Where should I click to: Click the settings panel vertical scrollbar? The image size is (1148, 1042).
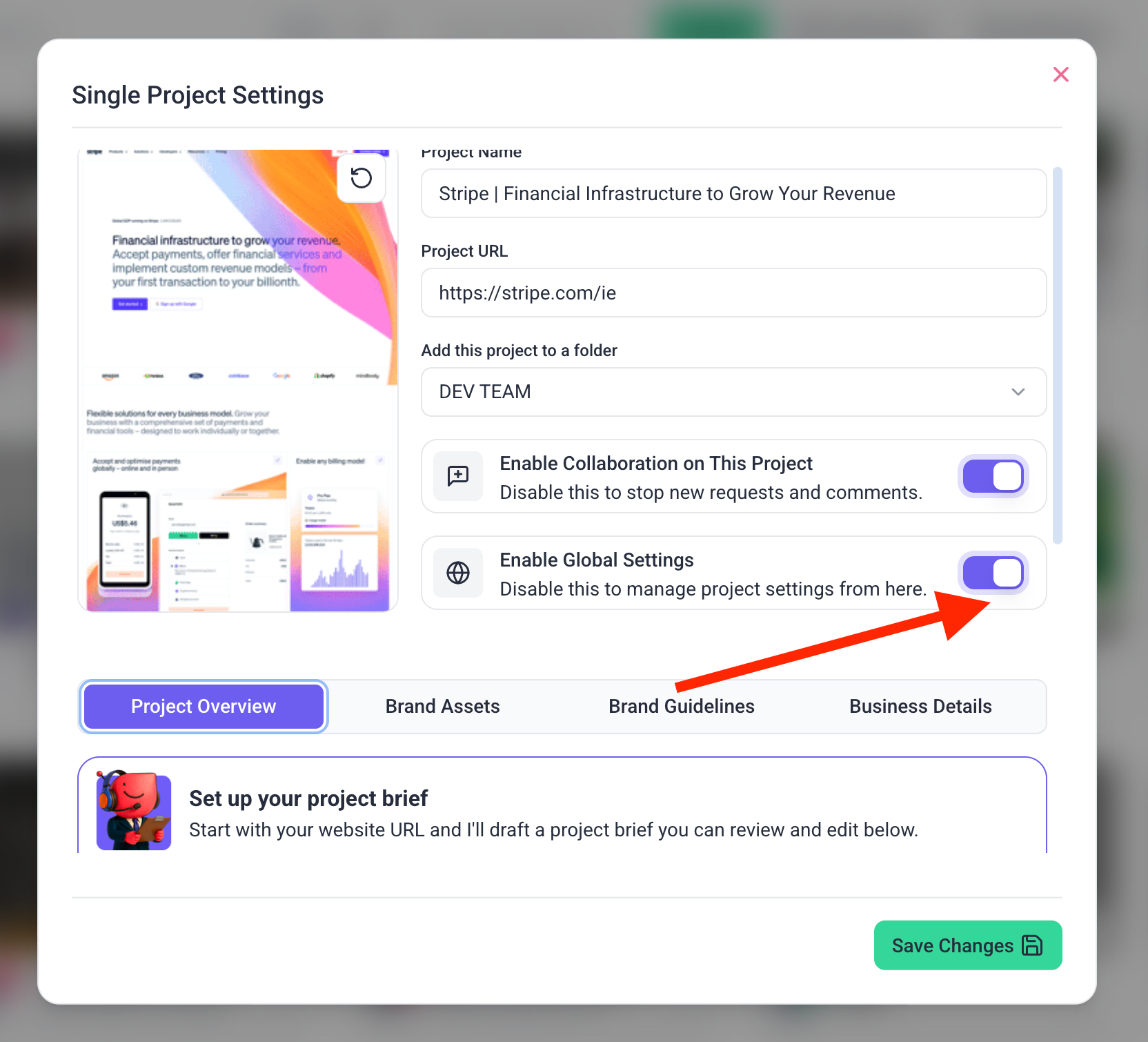[x=1057, y=355]
